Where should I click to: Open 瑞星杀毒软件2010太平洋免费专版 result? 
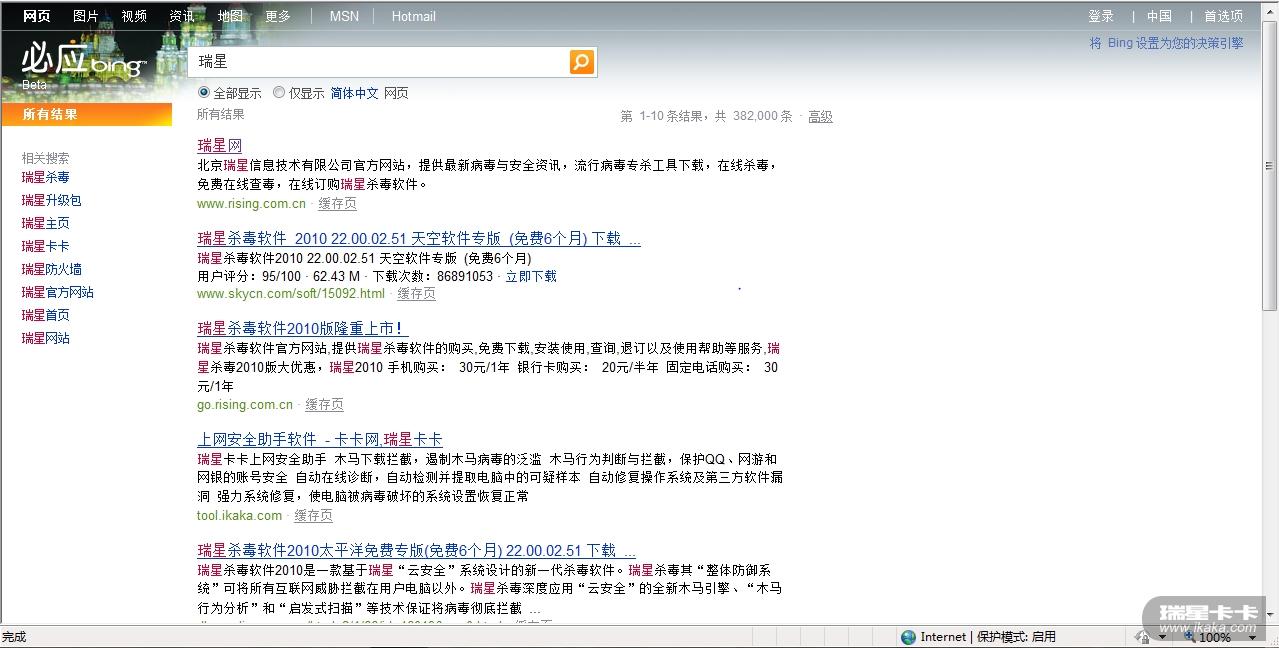[x=417, y=551]
